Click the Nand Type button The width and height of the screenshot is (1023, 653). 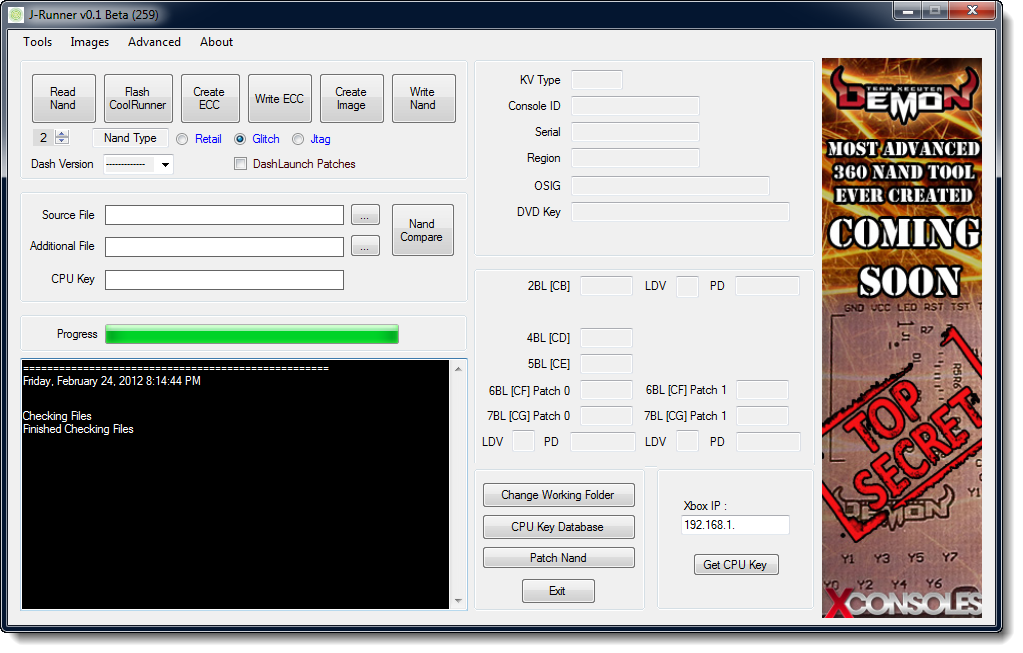coord(130,138)
